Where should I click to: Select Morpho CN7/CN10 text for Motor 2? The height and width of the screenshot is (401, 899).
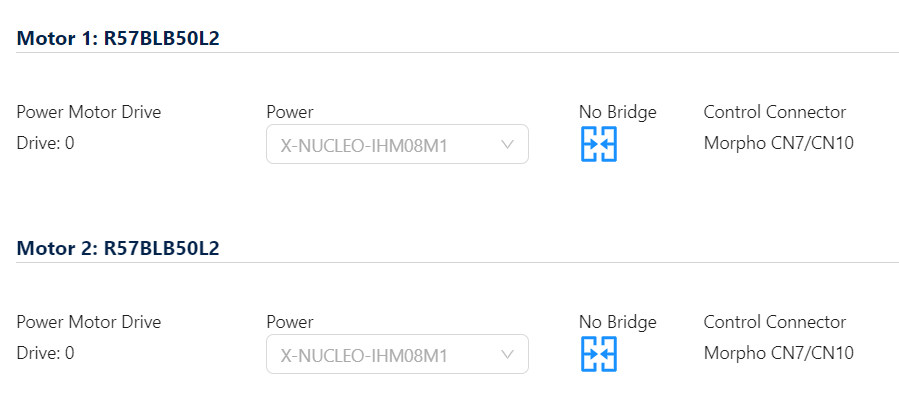(778, 353)
